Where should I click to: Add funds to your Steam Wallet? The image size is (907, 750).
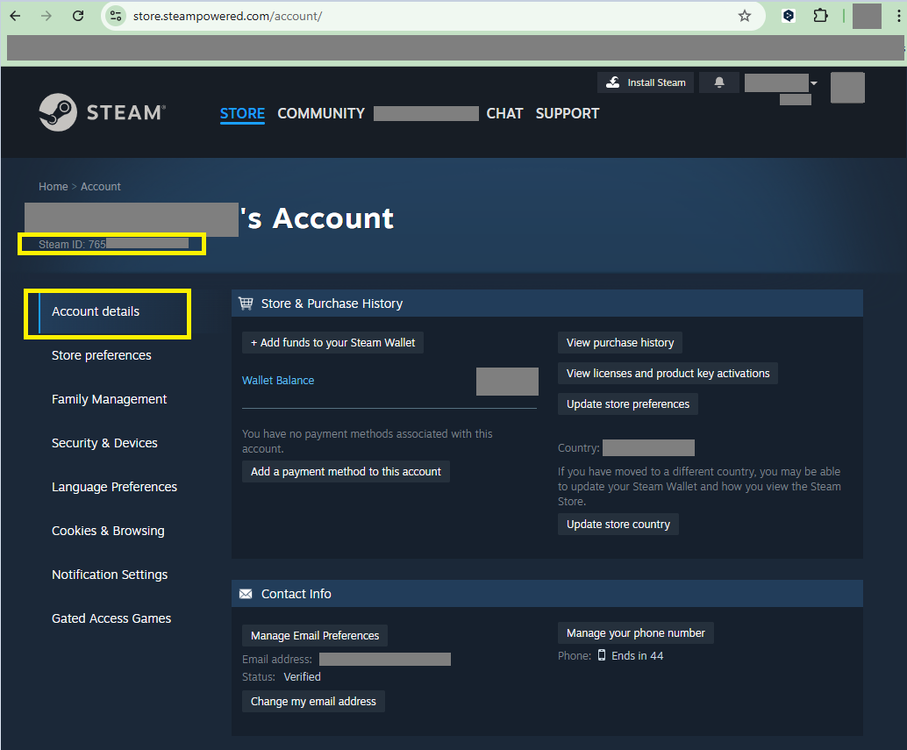click(x=333, y=343)
